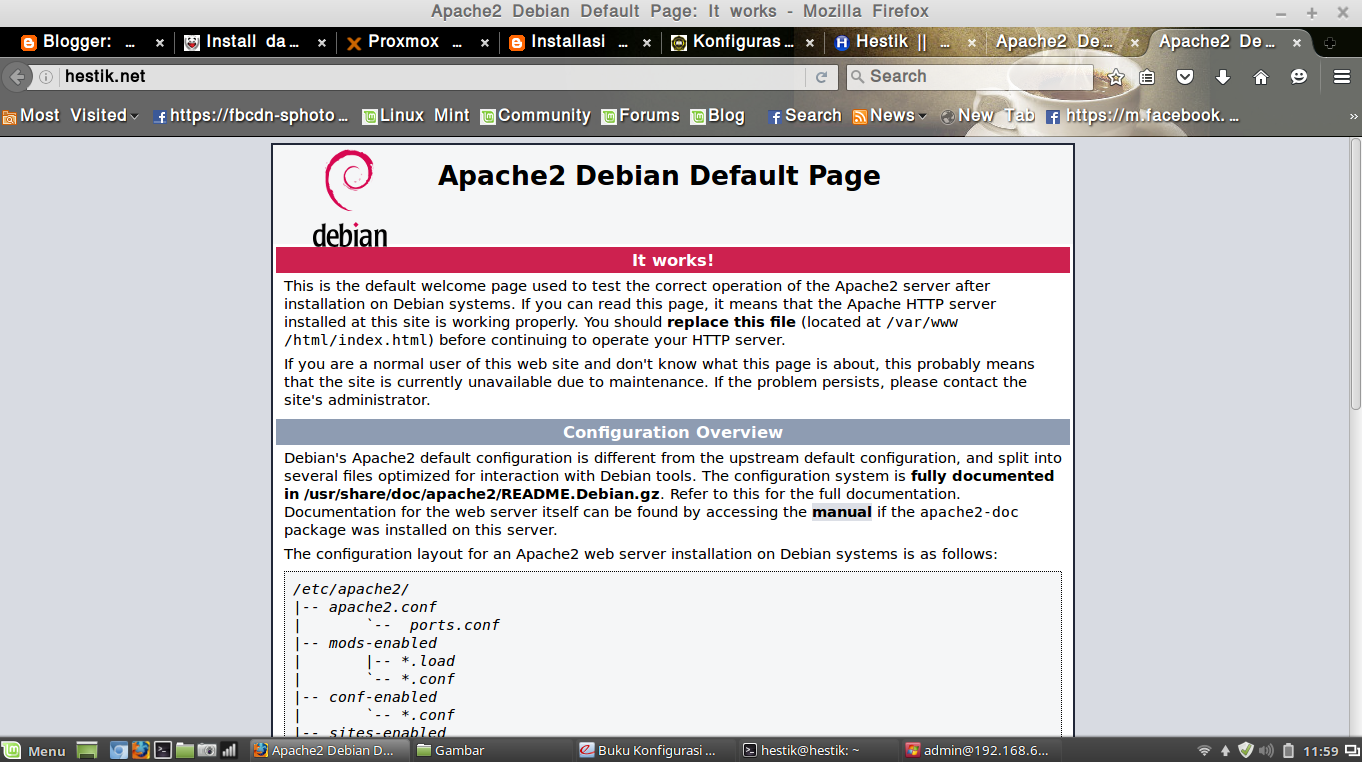Image resolution: width=1362 pixels, height=762 pixels.
Task: Click the Show Desktop icon in the panel
Action: 87,750
